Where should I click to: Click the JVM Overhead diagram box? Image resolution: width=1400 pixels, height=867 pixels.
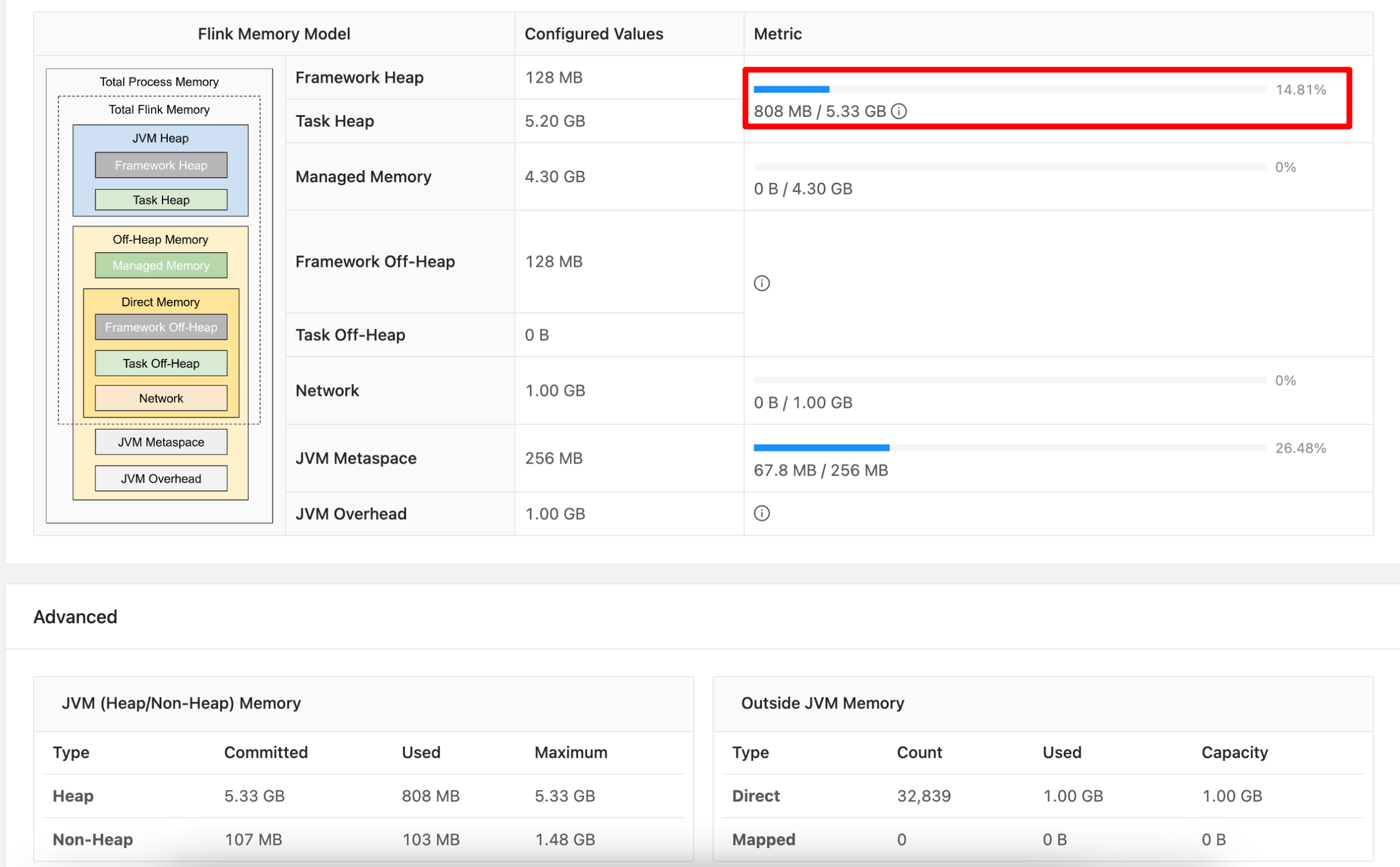pyautogui.click(x=161, y=479)
